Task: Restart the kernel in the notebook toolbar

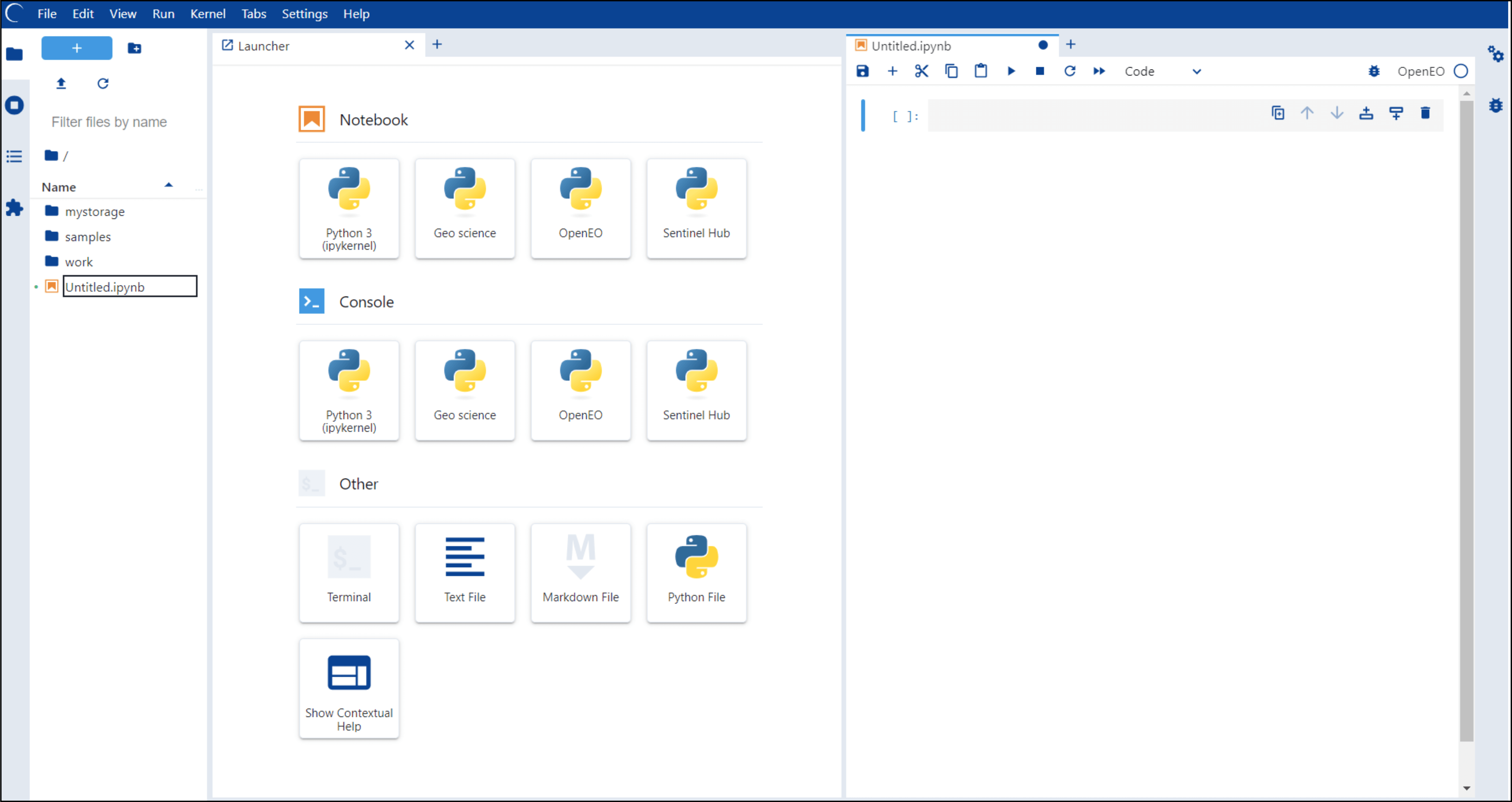Action: (1070, 71)
